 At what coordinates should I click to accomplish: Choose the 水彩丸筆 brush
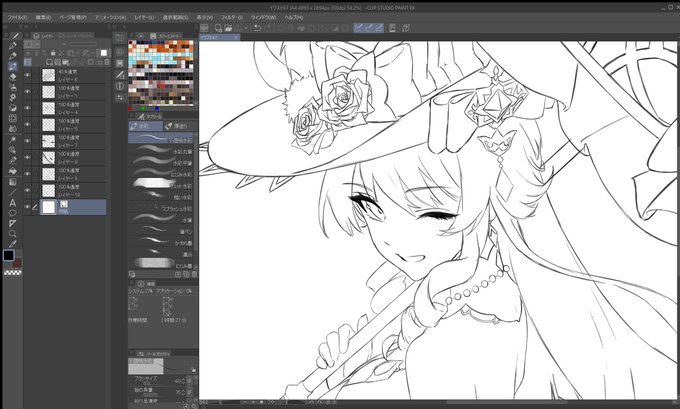tap(160, 151)
